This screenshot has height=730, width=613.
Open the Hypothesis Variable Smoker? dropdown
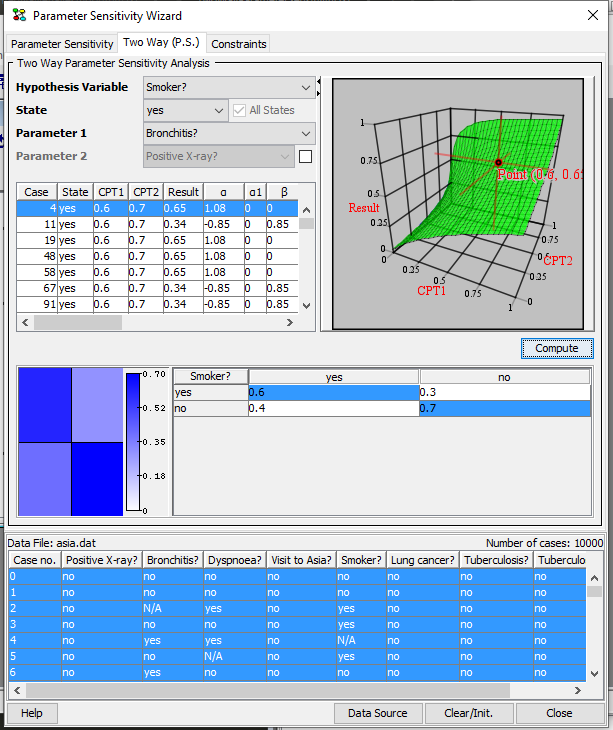click(229, 88)
